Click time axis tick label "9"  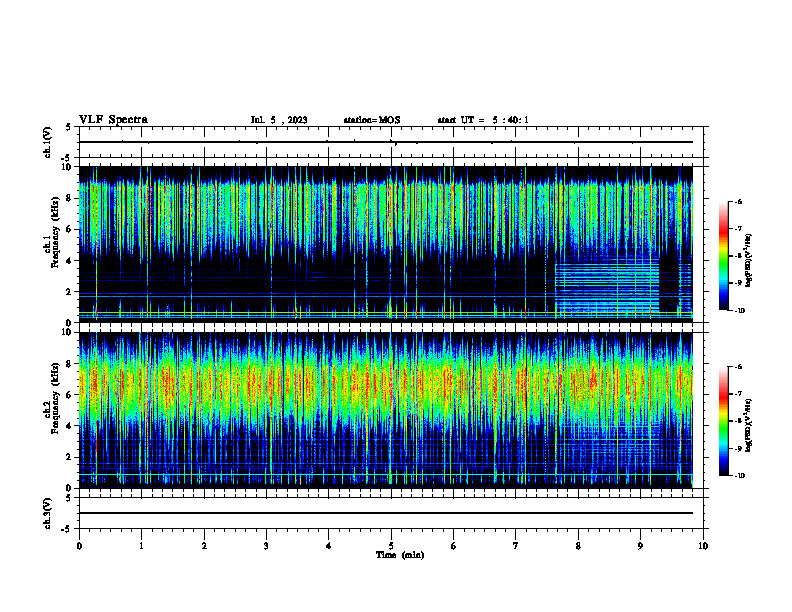click(640, 546)
